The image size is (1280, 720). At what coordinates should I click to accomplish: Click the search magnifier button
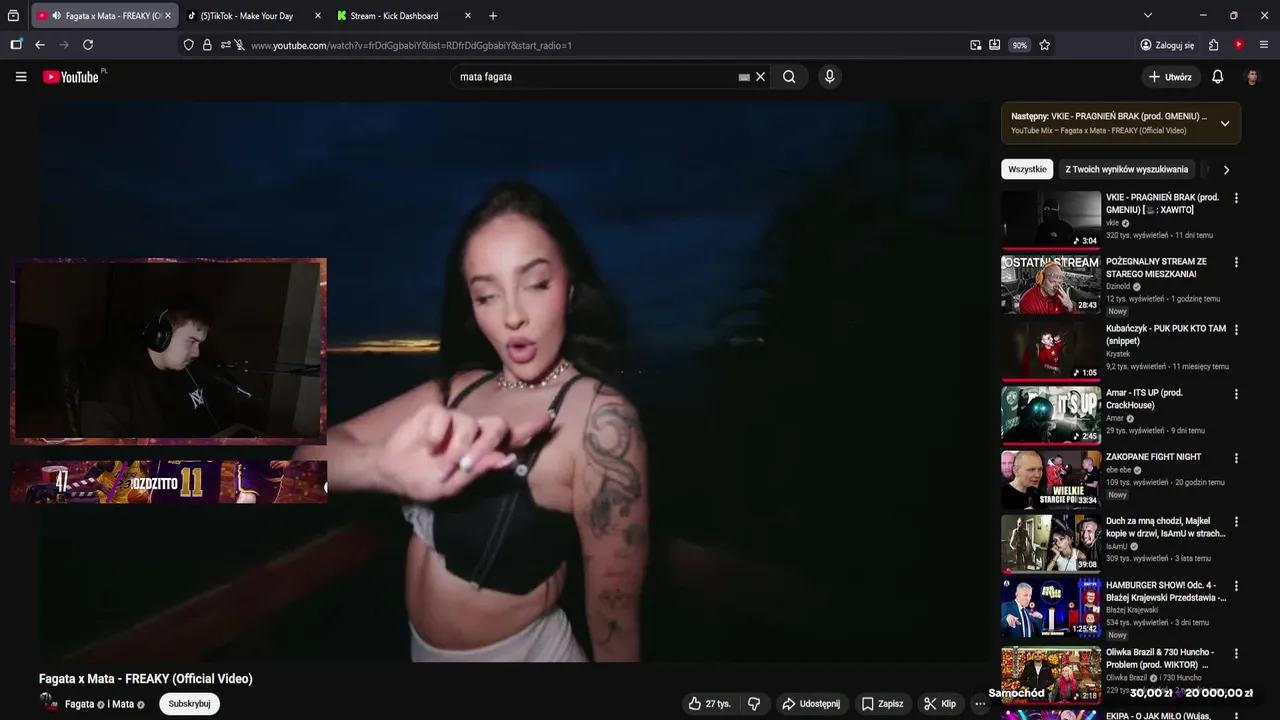pyautogui.click(x=789, y=77)
